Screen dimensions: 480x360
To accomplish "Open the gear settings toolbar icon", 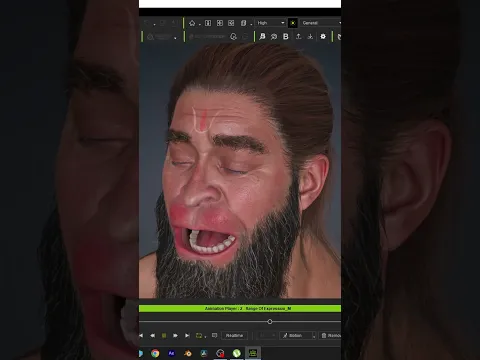I will (323, 36).
